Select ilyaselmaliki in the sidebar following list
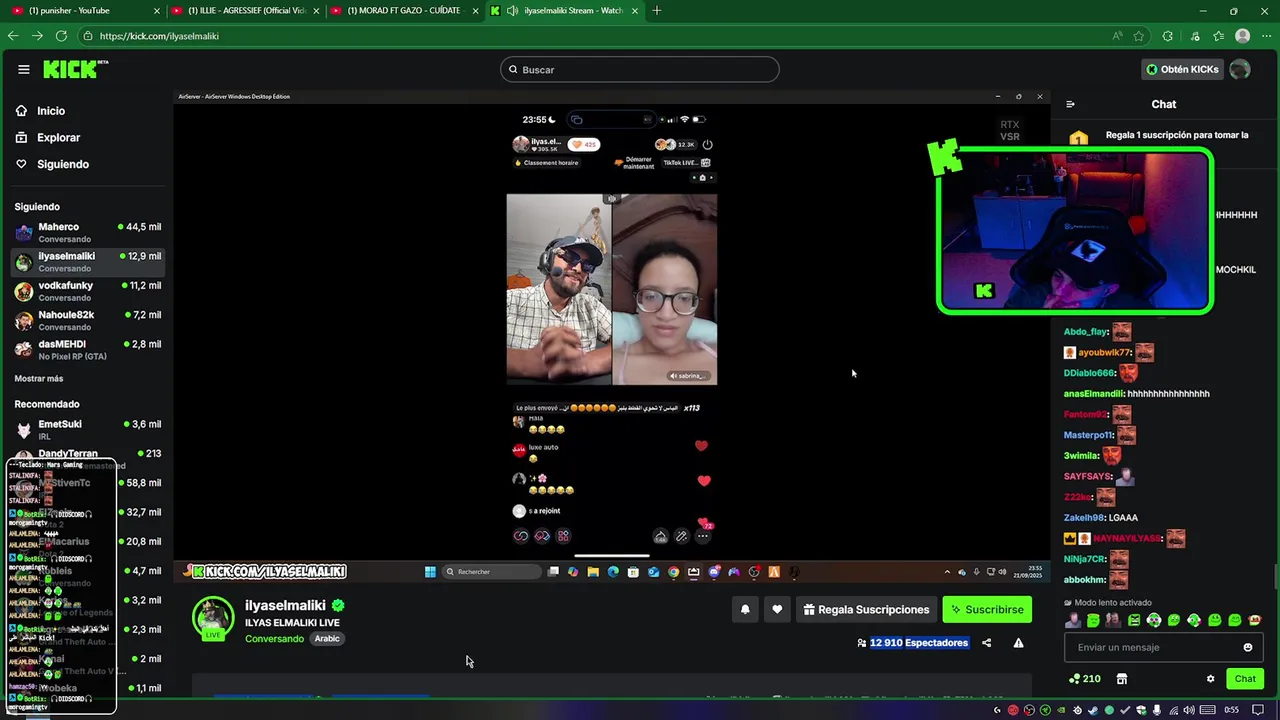 point(88,261)
